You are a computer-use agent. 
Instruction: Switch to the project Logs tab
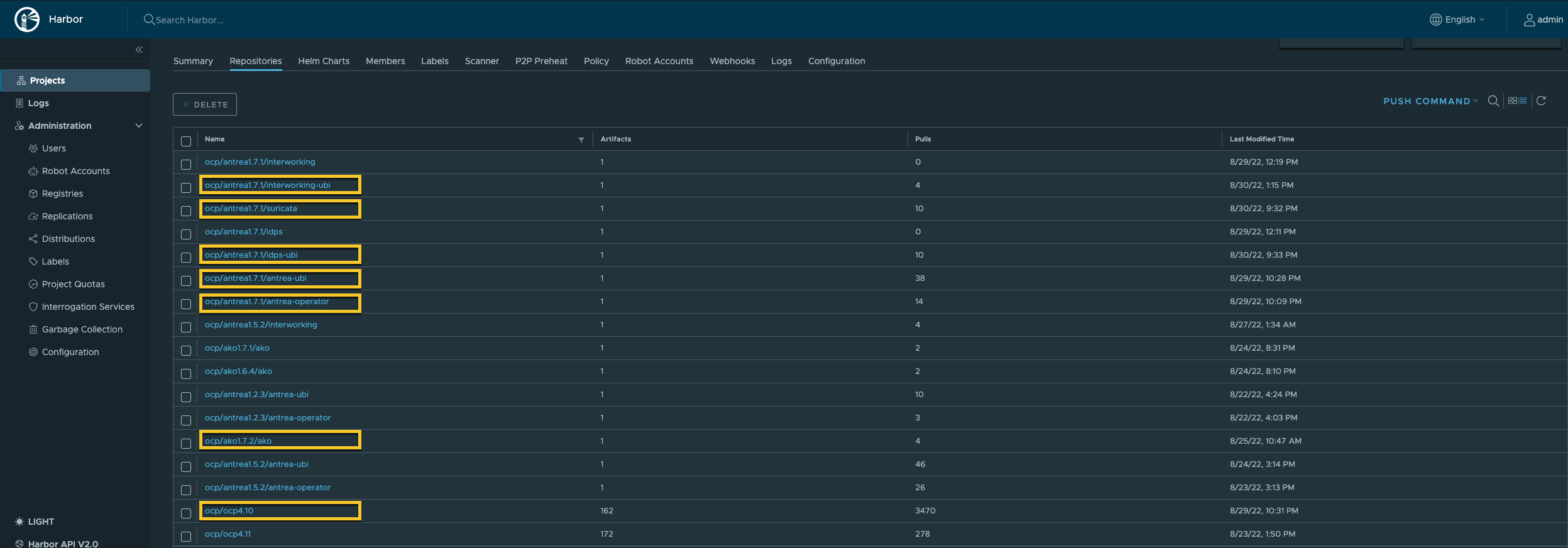(x=781, y=61)
